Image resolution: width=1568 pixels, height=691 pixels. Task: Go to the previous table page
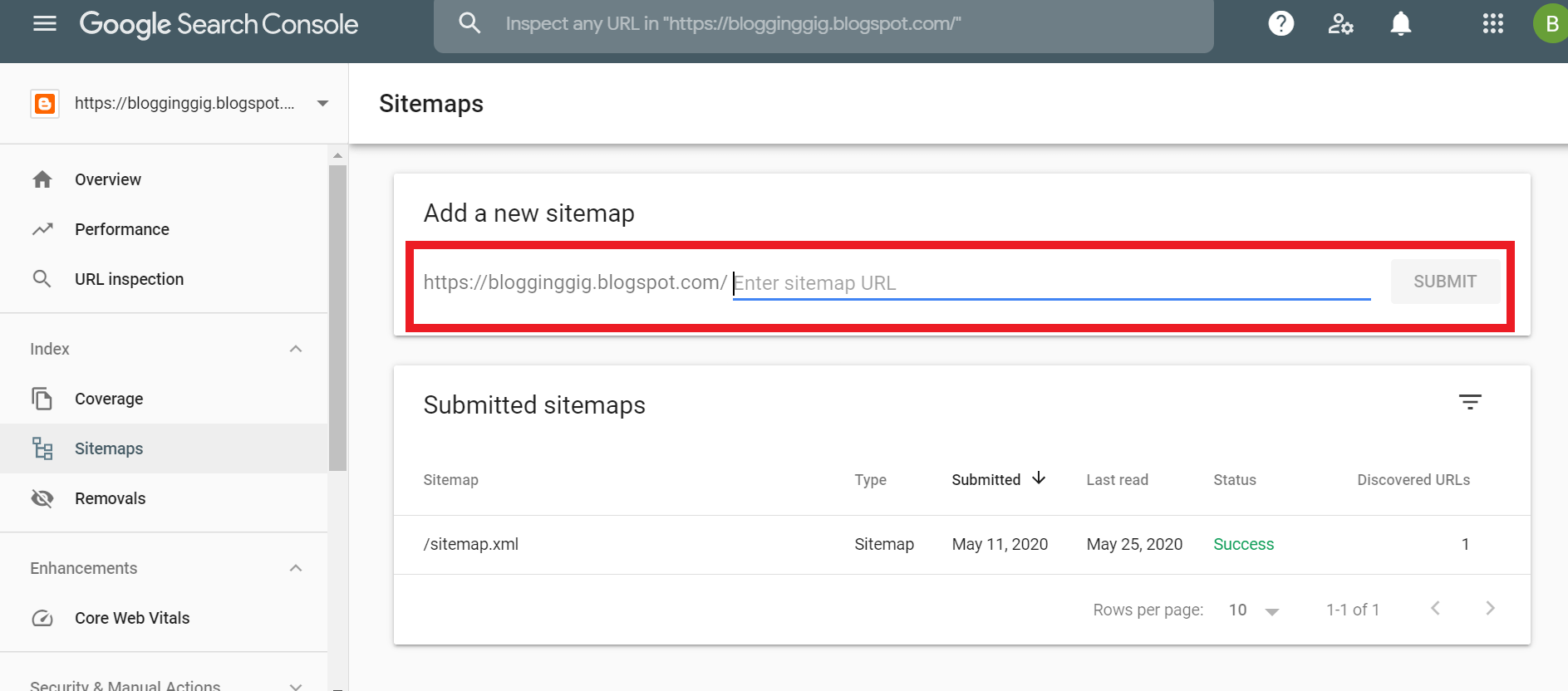pyautogui.click(x=1435, y=608)
